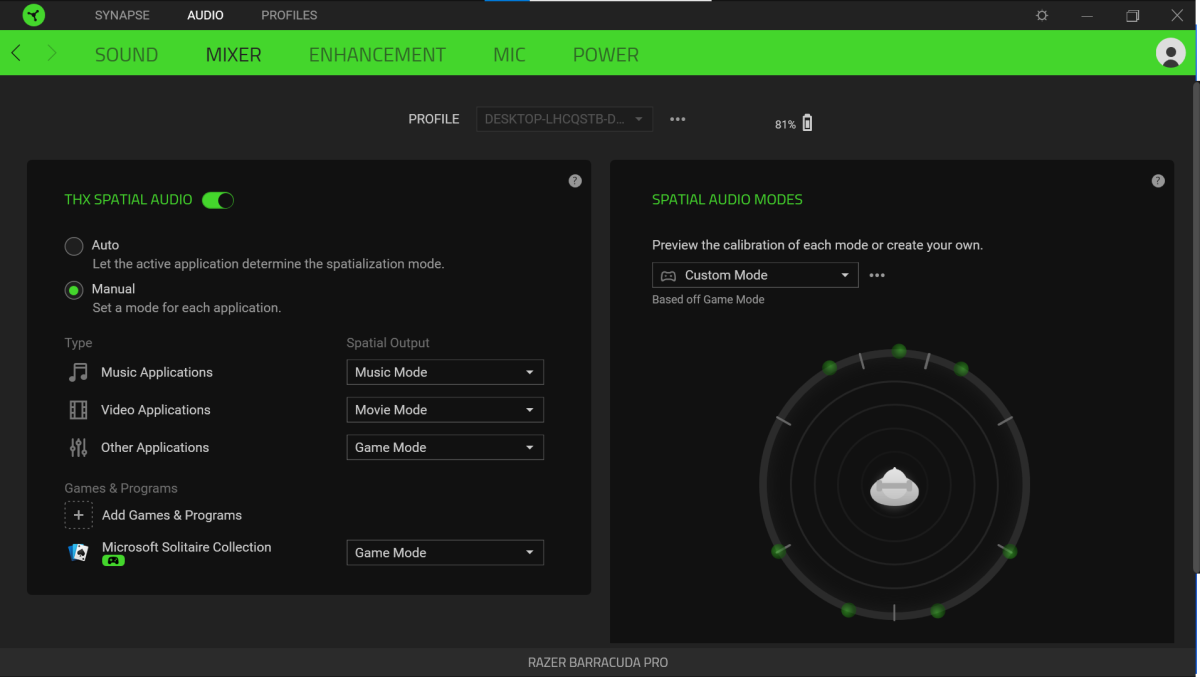Select the front right speaker dot
Screen dimensions: 1200x677
tap(961, 369)
